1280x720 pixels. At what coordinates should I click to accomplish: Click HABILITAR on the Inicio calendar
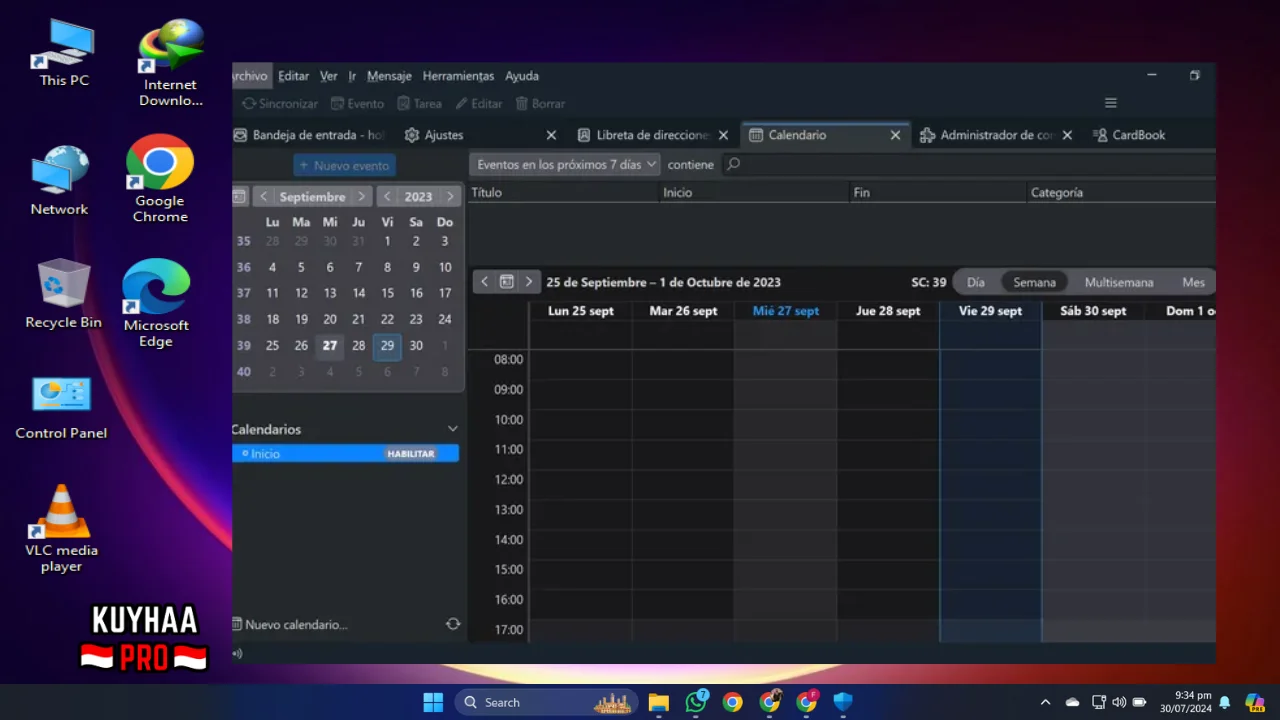point(411,454)
